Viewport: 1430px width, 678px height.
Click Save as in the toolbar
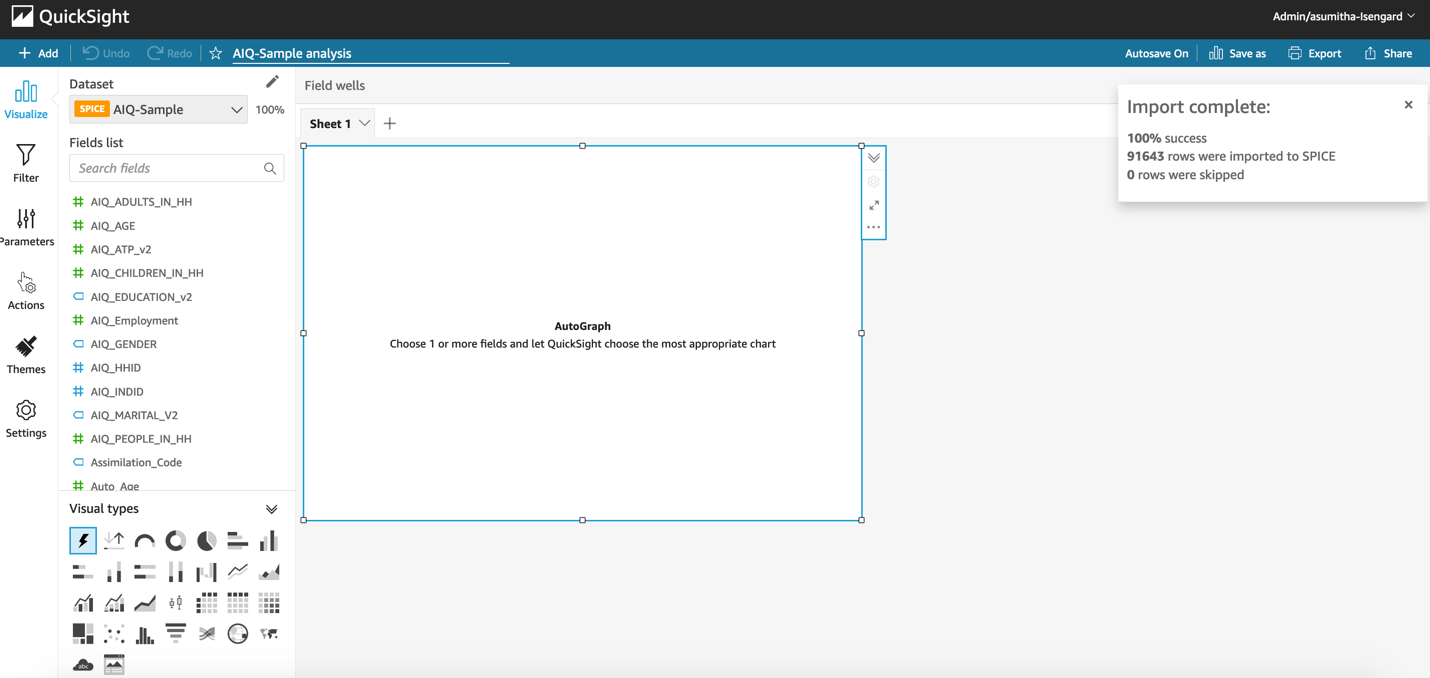pos(1237,53)
